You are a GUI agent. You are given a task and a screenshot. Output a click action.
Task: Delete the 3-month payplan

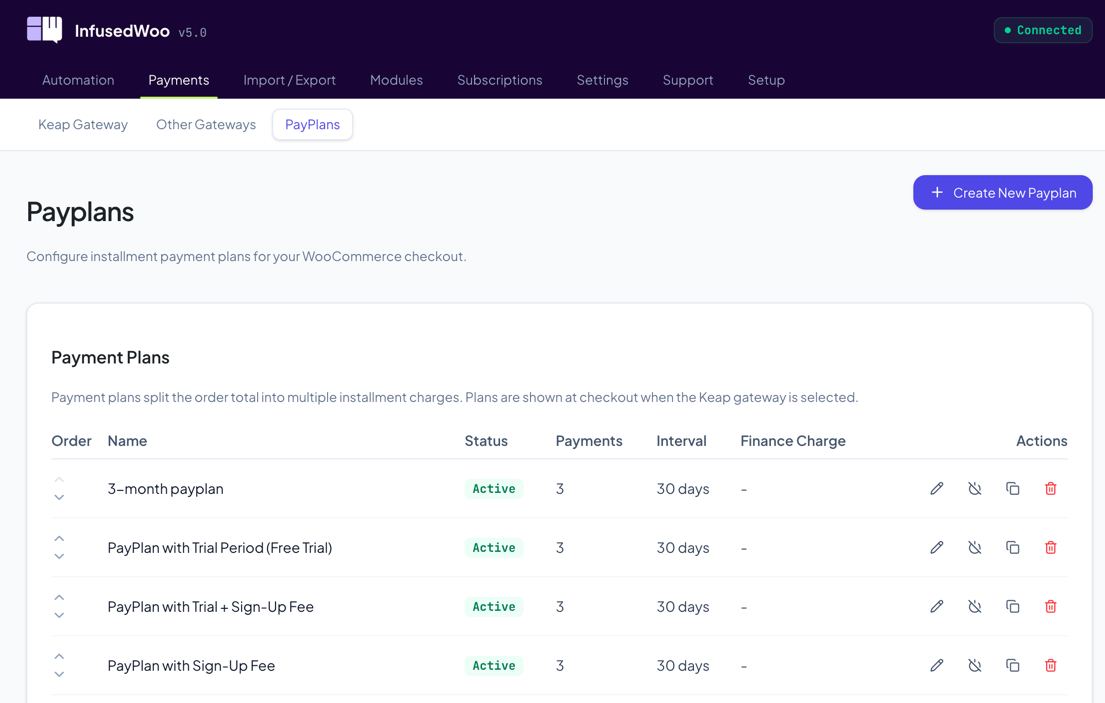click(x=1051, y=488)
